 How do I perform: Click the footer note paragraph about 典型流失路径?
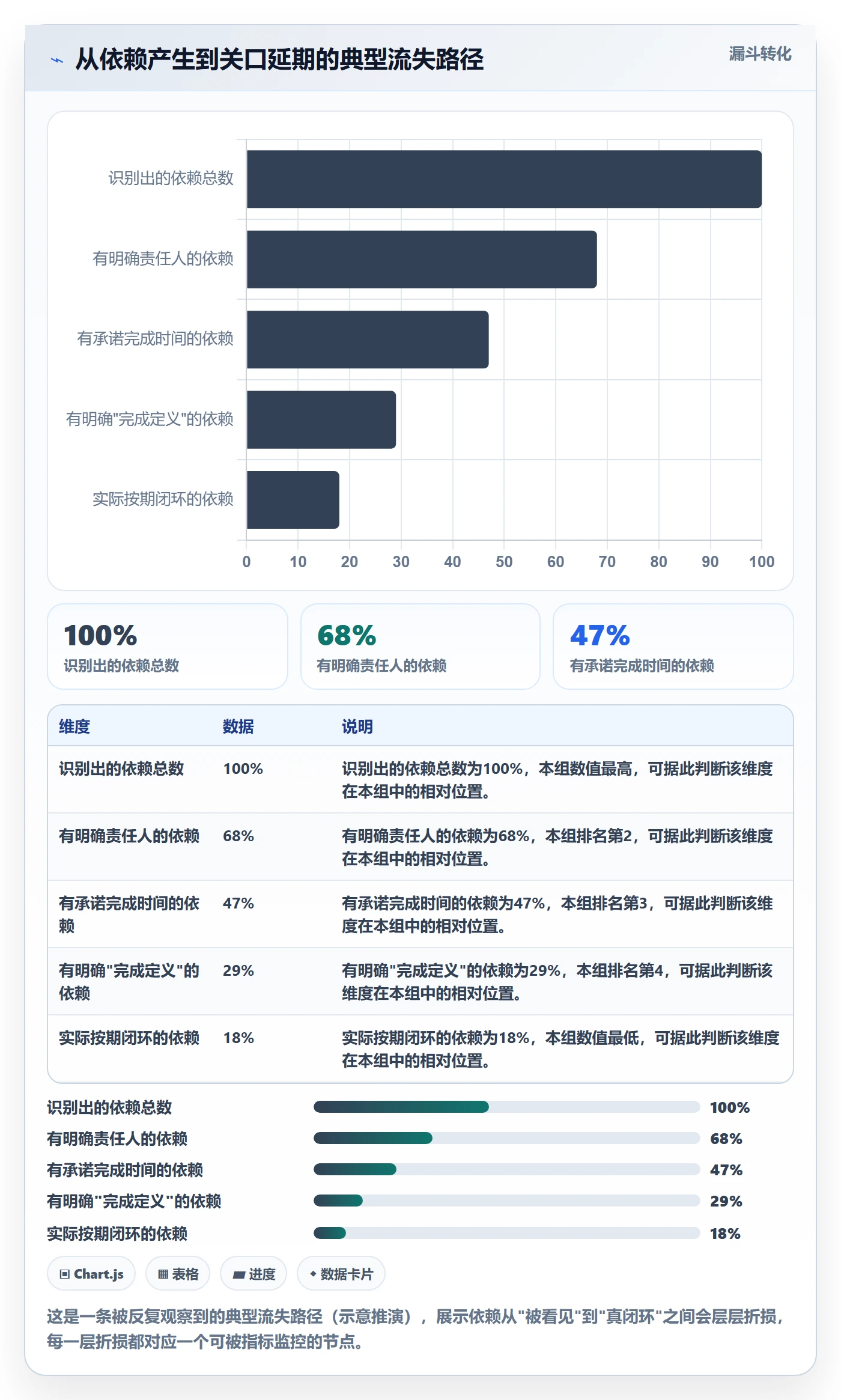416,1328
